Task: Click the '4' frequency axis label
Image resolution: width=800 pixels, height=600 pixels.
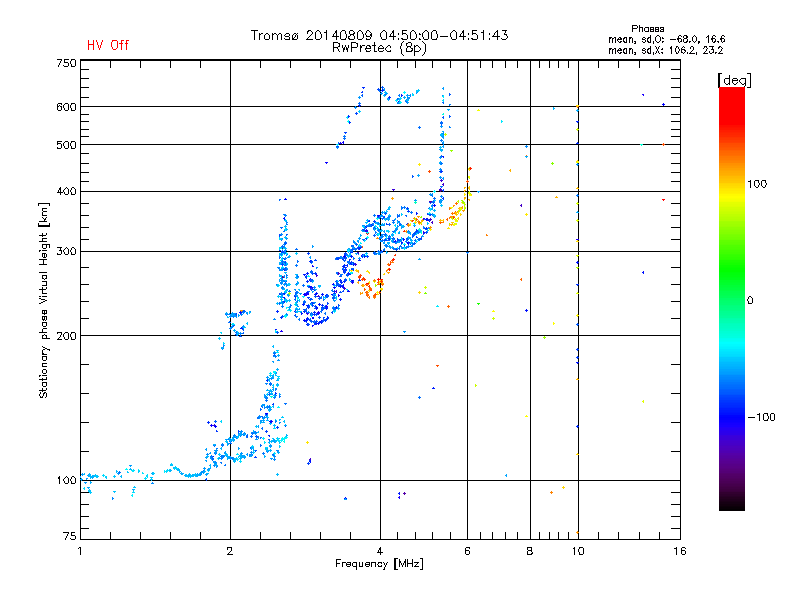Action: click(380, 551)
